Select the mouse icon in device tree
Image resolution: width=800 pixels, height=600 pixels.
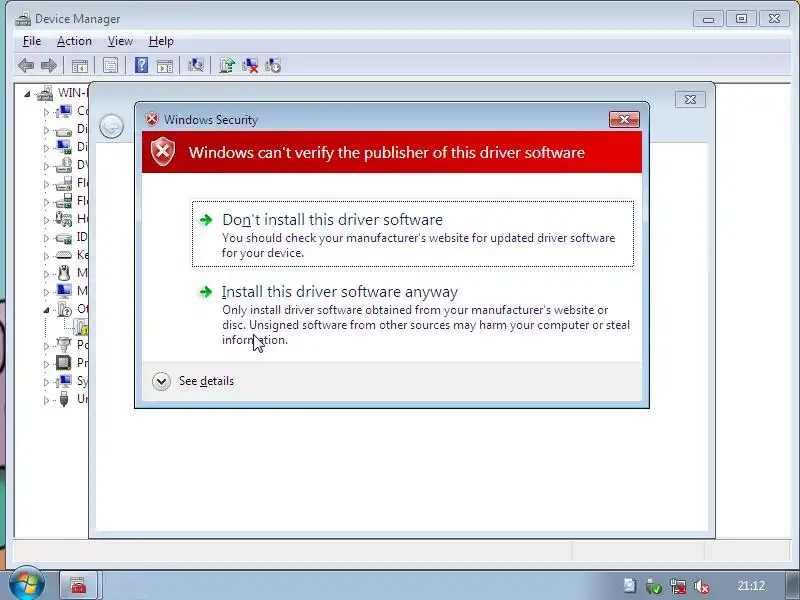click(64, 273)
